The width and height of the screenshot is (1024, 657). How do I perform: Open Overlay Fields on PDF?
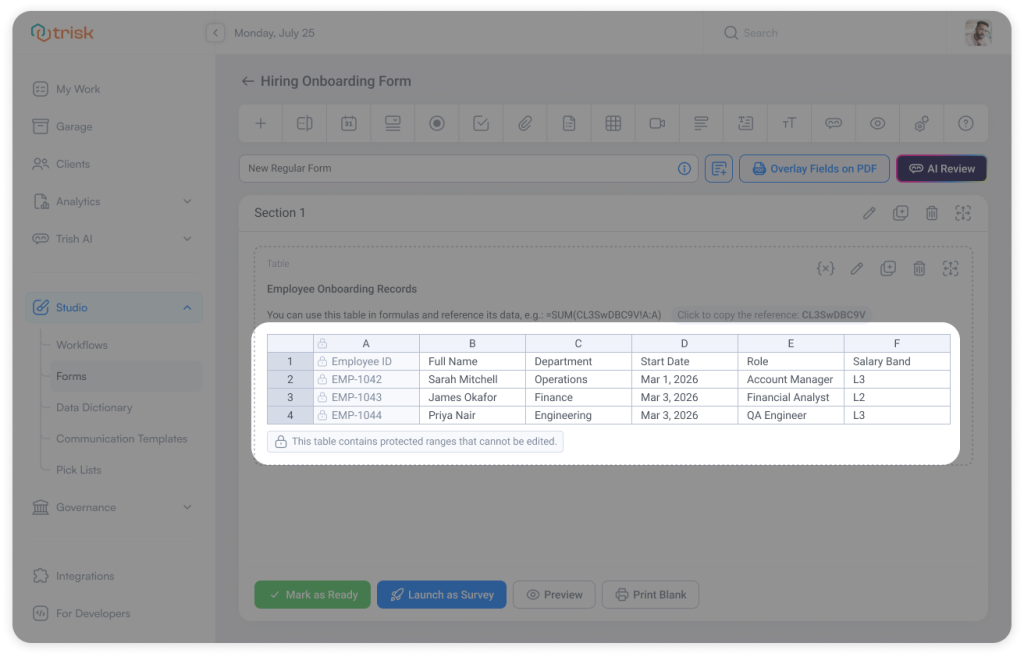pos(814,168)
